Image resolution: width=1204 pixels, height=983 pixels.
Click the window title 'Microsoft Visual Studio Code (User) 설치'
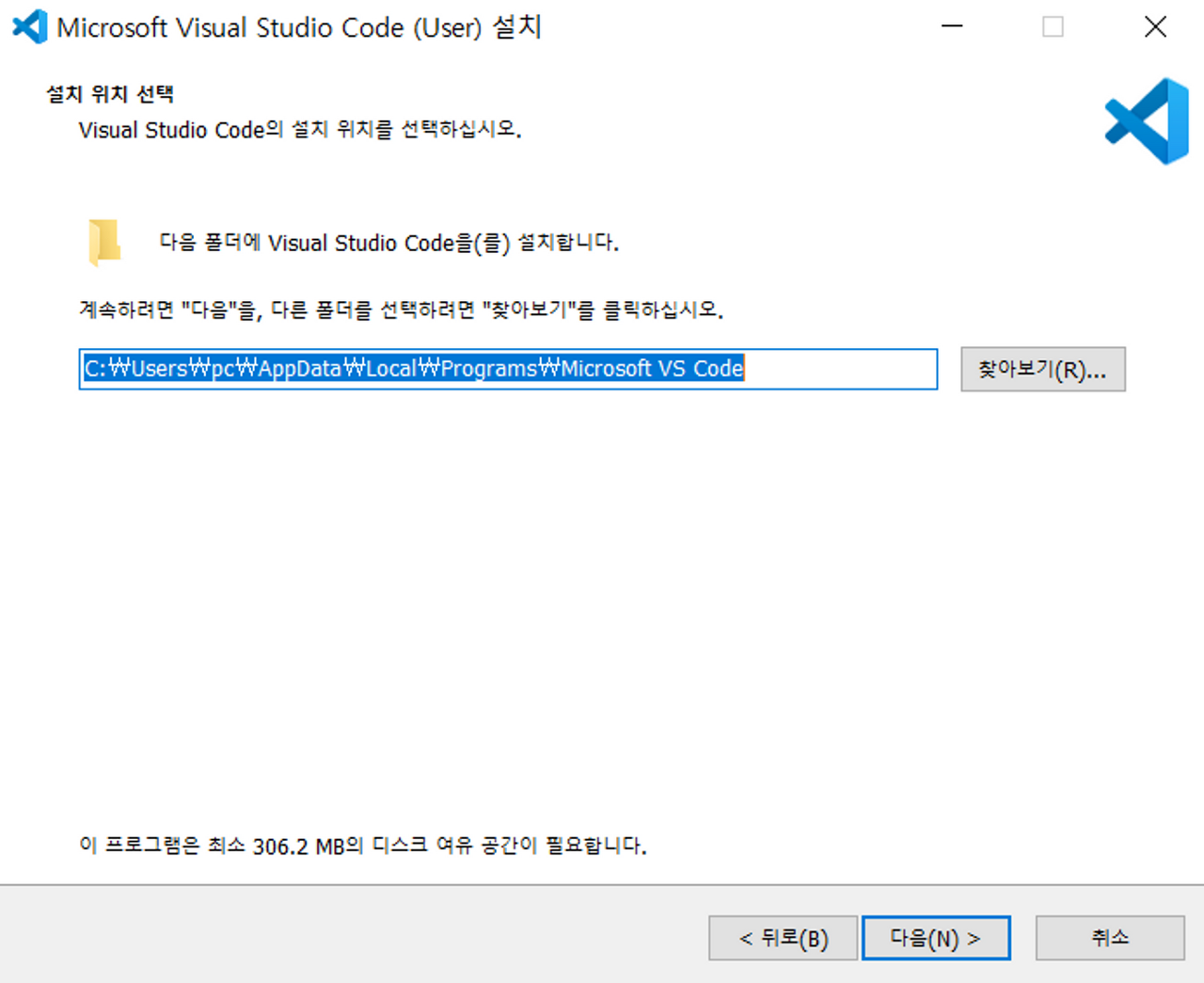pyautogui.click(x=299, y=27)
